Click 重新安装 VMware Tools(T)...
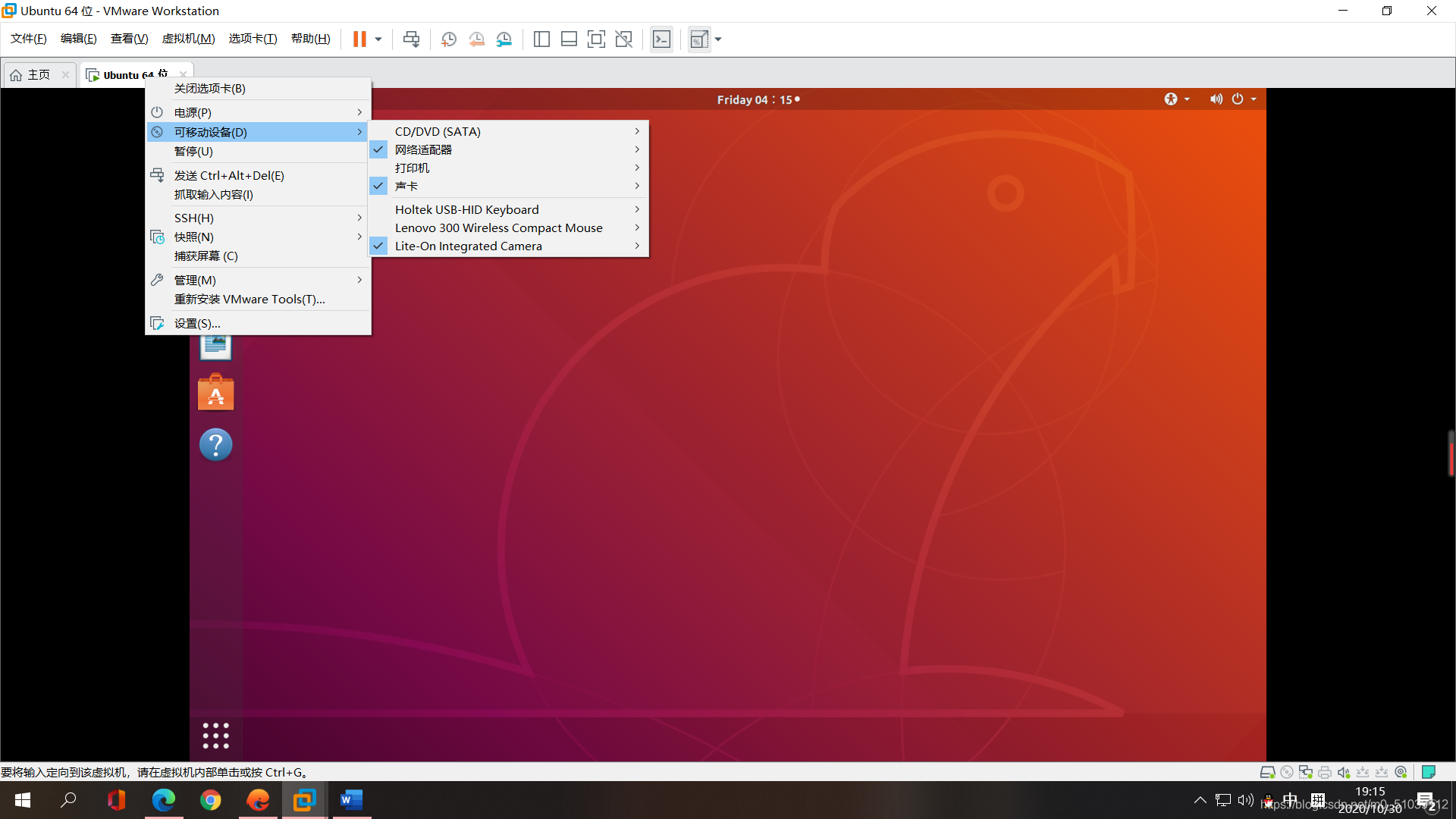The height and width of the screenshot is (819, 1456). (x=249, y=299)
